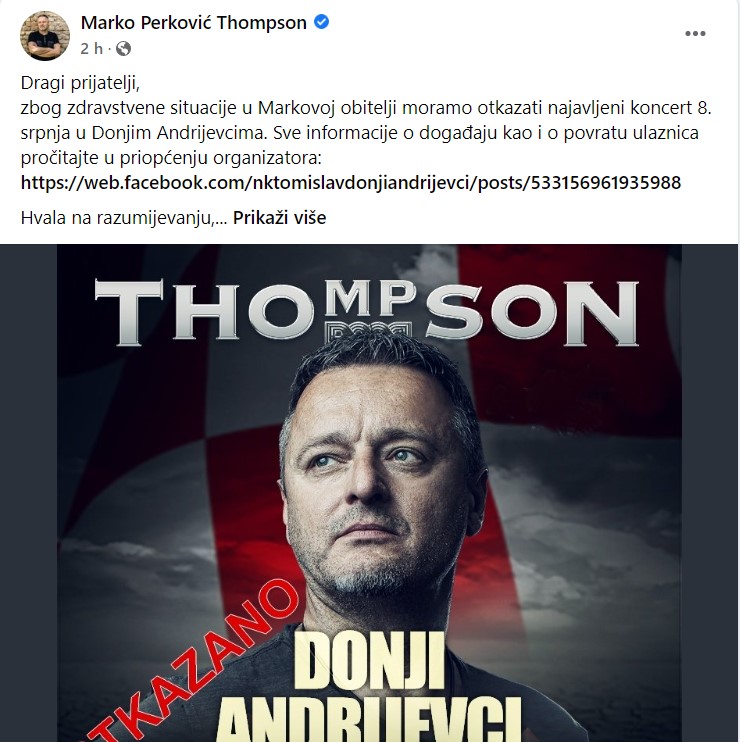Expand the post with Prikaži više
Viewport: 740px width, 742px height.
[x=279, y=218]
